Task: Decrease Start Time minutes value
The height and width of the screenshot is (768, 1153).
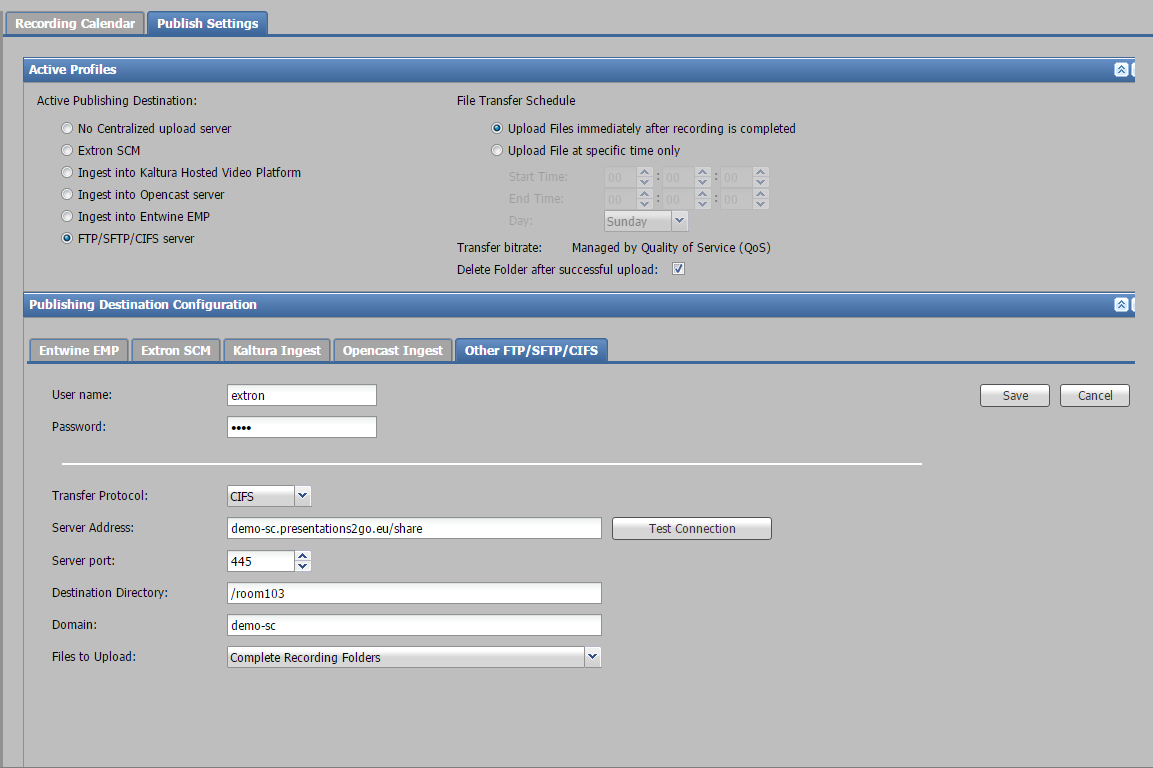Action: point(702,182)
